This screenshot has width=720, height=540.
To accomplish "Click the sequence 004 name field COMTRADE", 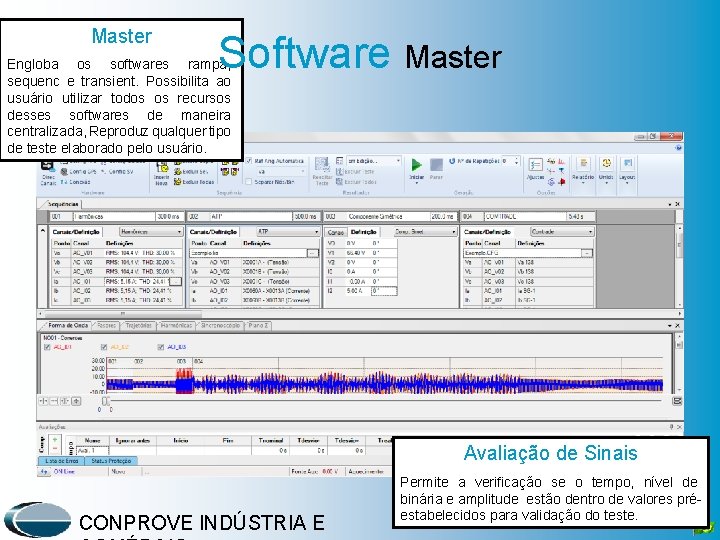I will [x=525, y=216].
